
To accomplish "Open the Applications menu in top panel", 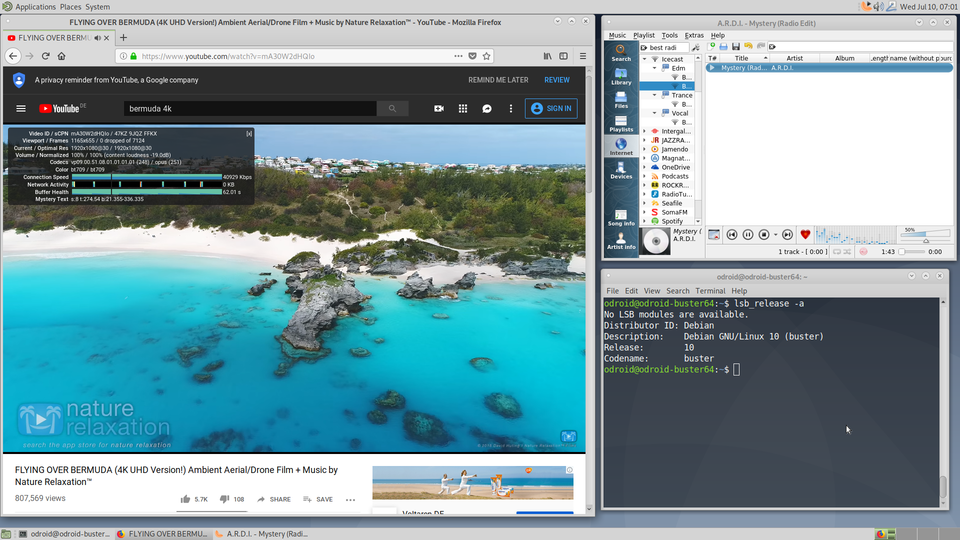I will (x=35, y=7).
